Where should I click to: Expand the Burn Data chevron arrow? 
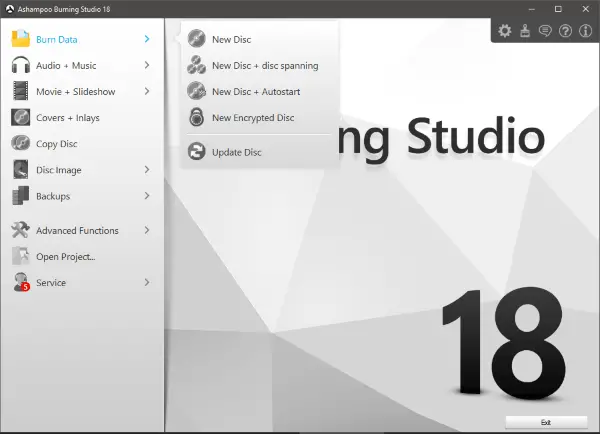[x=147, y=39]
